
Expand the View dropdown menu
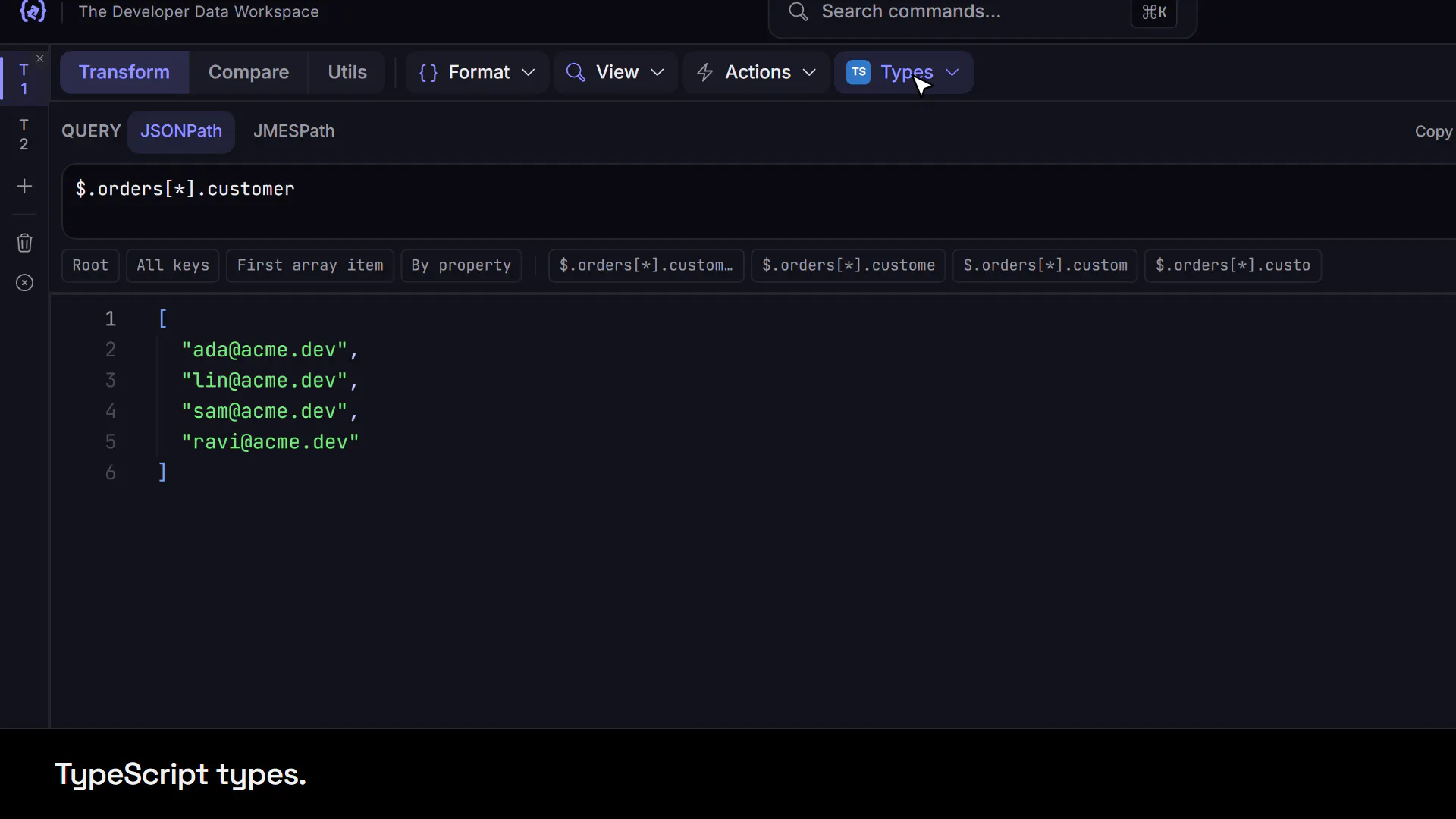(615, 72)
